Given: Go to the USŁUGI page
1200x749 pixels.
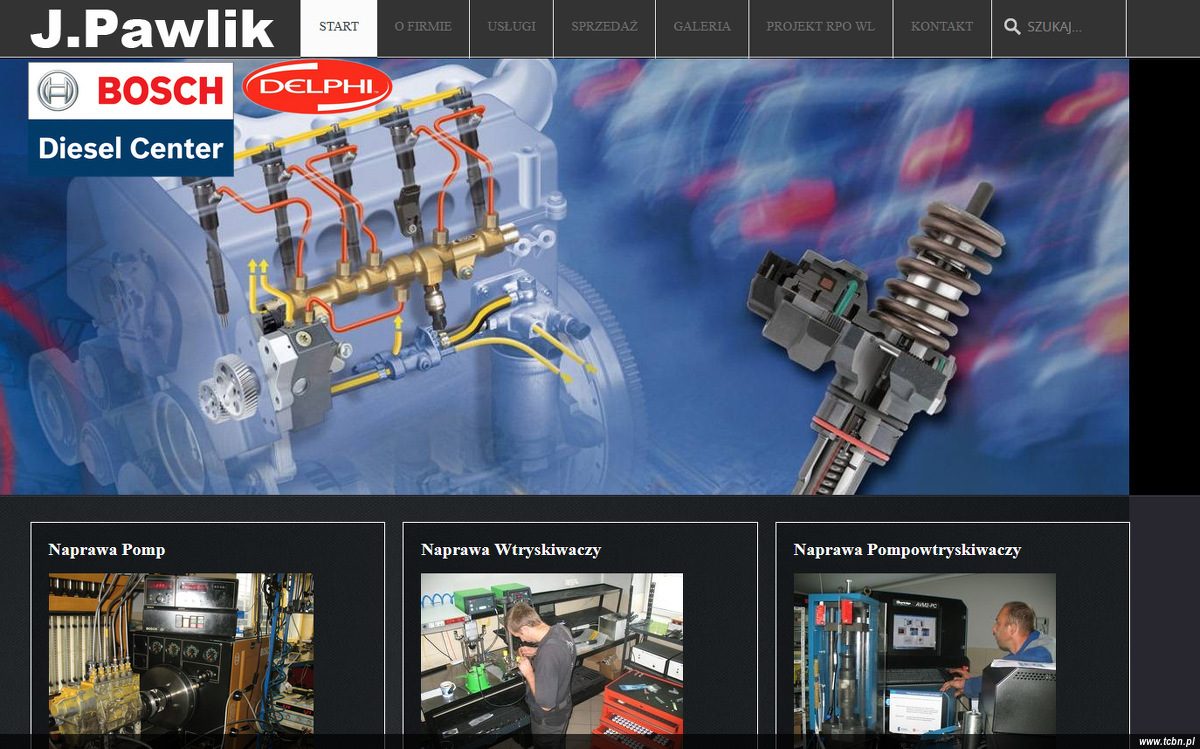Looking at the screenshot, I should point(511,27).
